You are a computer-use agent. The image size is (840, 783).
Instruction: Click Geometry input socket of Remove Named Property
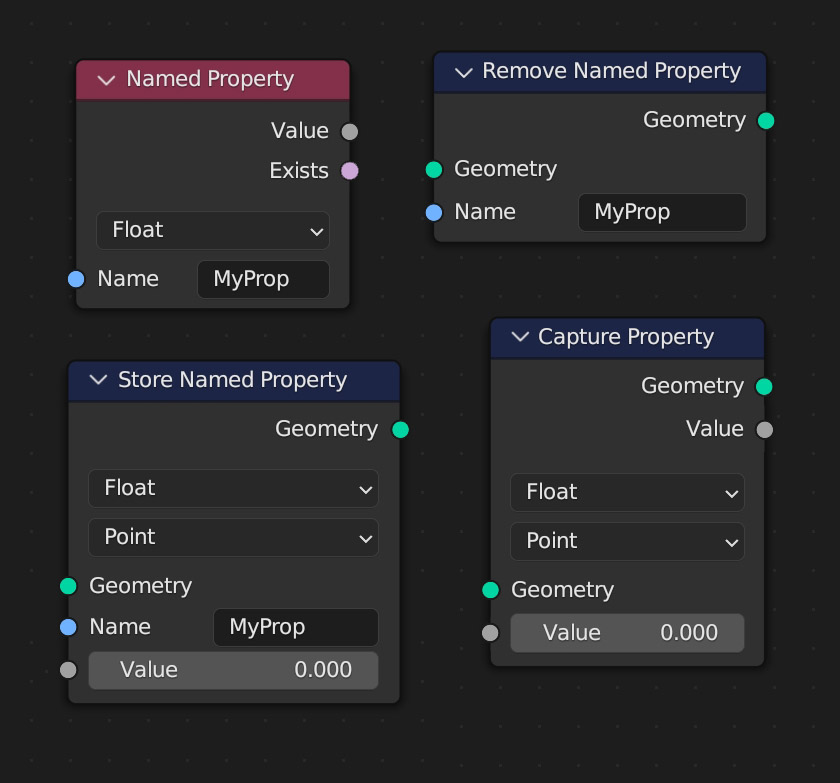pos(434,170)
